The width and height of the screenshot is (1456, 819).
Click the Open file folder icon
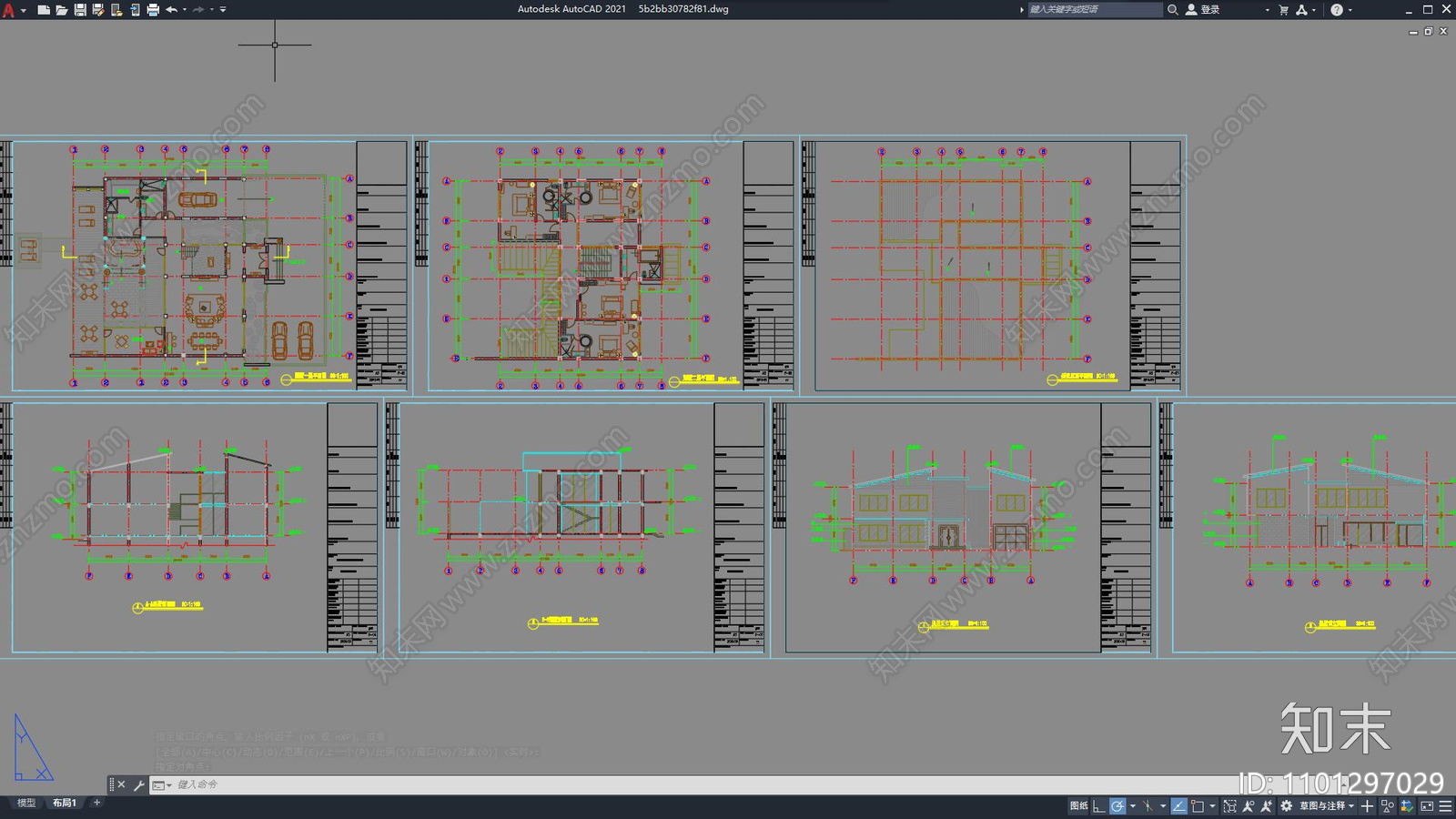point(62,10)
